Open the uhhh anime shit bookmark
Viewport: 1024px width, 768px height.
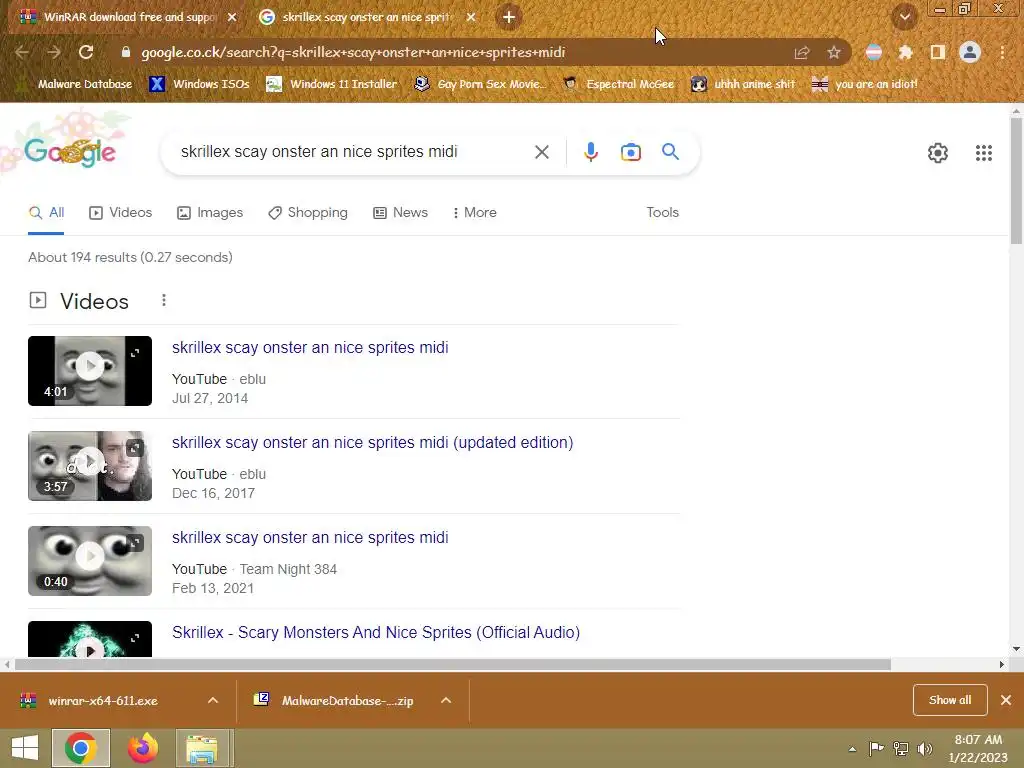pyautogui.click(x=743, y=84)
